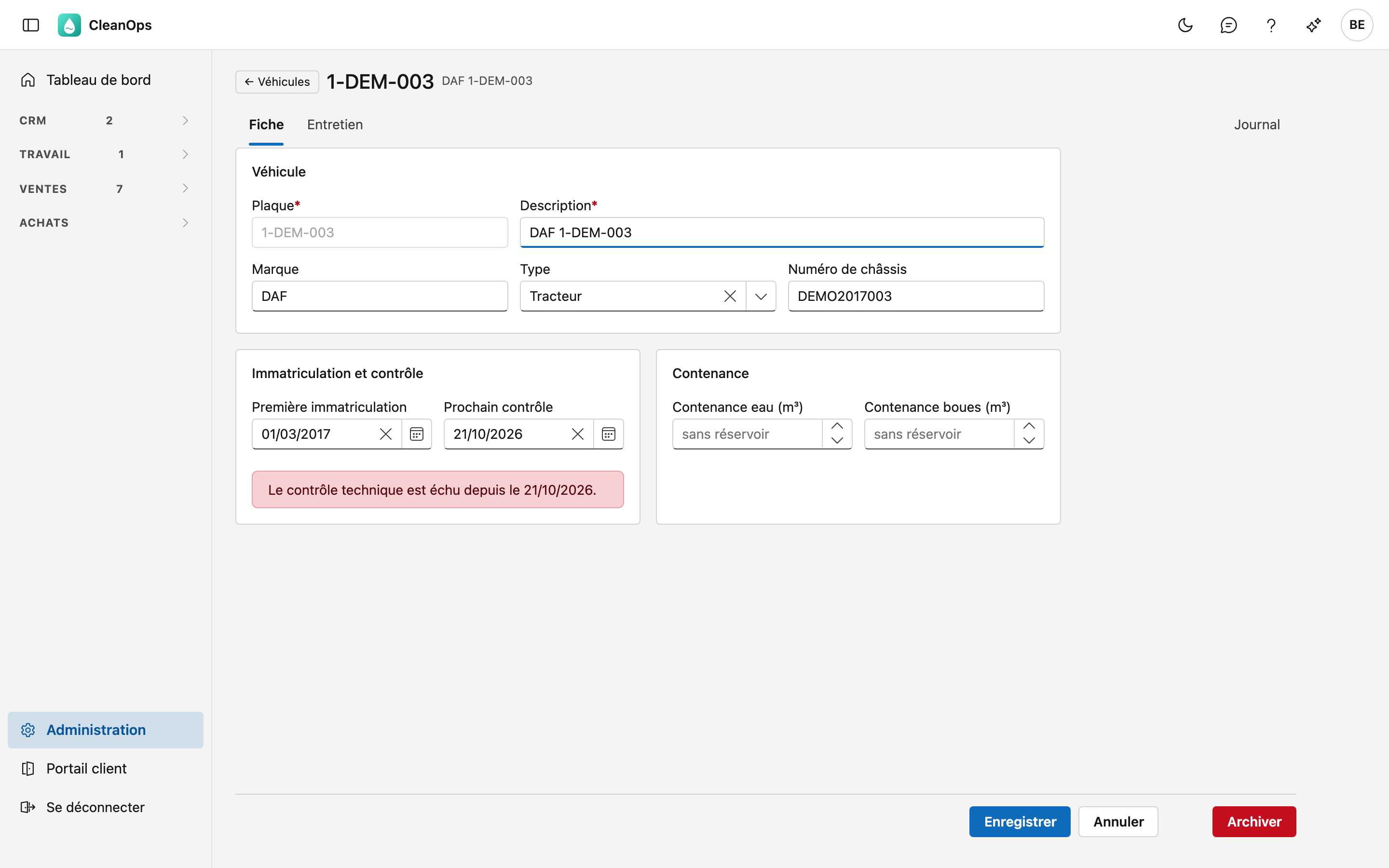Click Se déconnecter
Screen dimensions: 1389x868
click(x=106, y=807)
